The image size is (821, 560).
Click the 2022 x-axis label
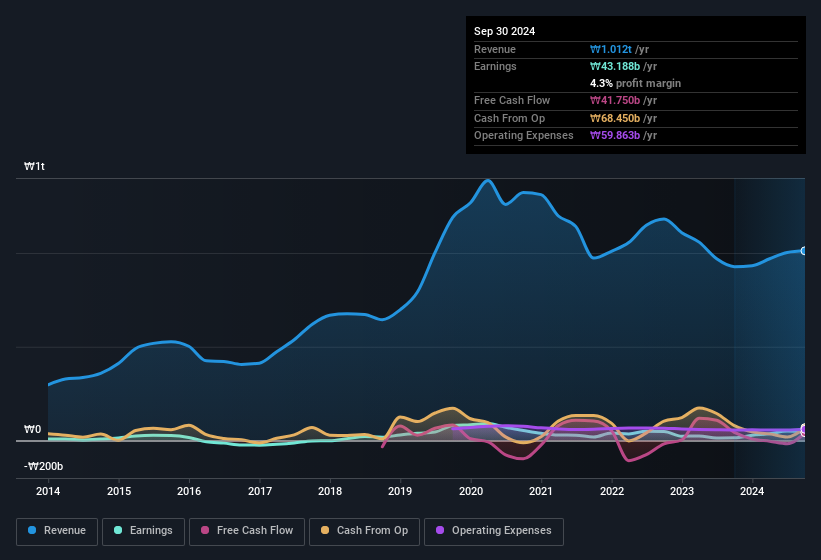click(x=612, y=491)
